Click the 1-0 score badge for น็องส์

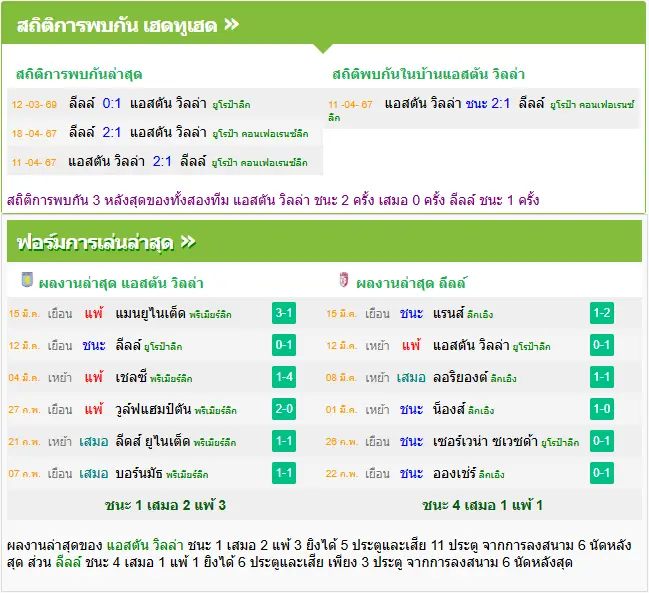(602, 409)
